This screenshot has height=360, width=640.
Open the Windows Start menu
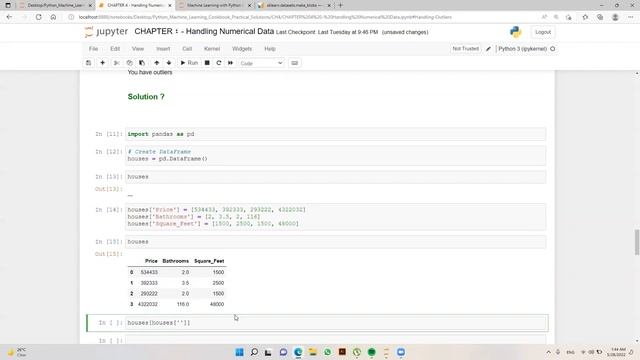240,352
